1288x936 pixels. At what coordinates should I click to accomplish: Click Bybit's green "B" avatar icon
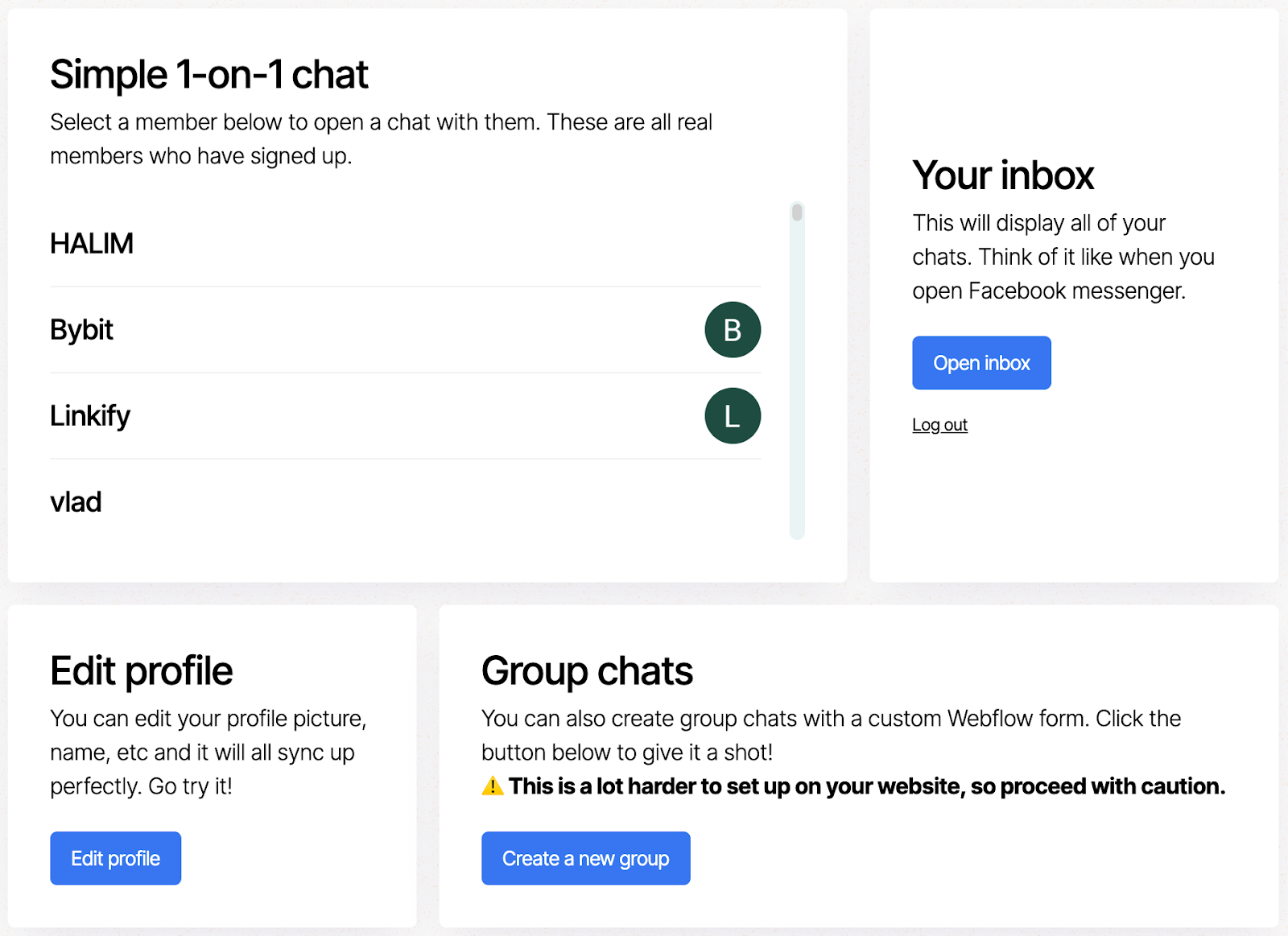point(732,329)
